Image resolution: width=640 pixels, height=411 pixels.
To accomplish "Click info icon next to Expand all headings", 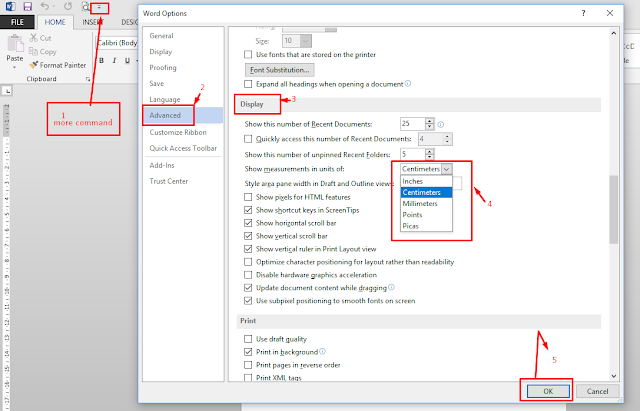I will click(408, 83).
